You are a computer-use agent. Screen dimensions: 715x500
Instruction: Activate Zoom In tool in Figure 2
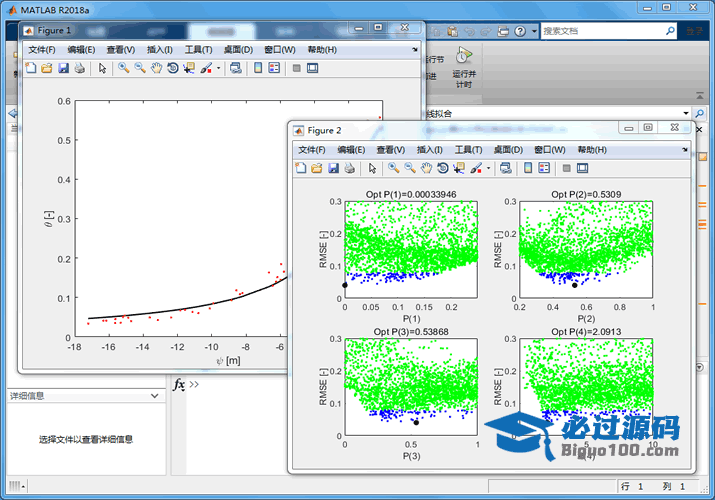tap(393, 168)
